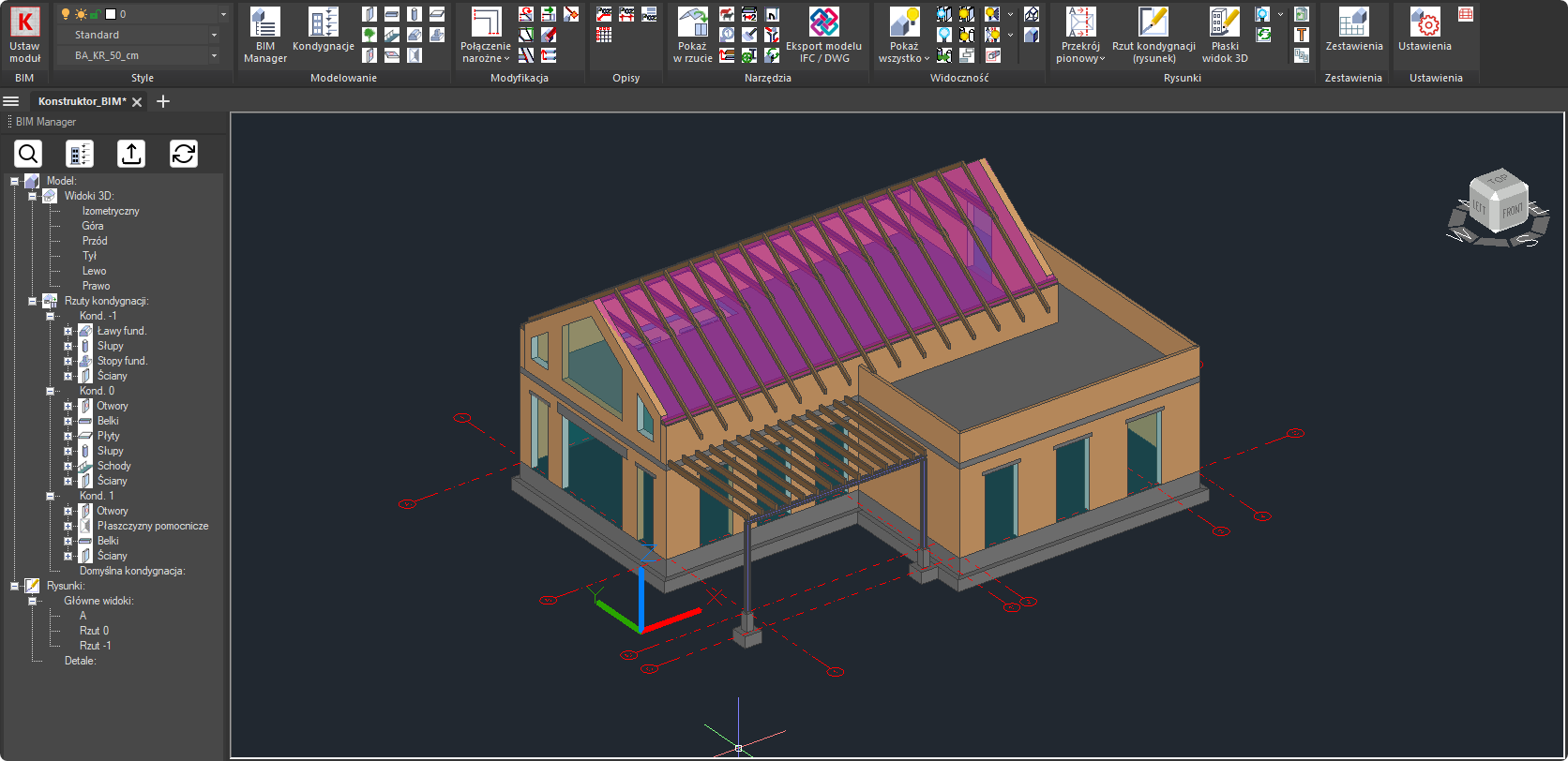
Task: Click Rzut kondygnacji (rysunek) icon
Action: (x=1153, y=22)
